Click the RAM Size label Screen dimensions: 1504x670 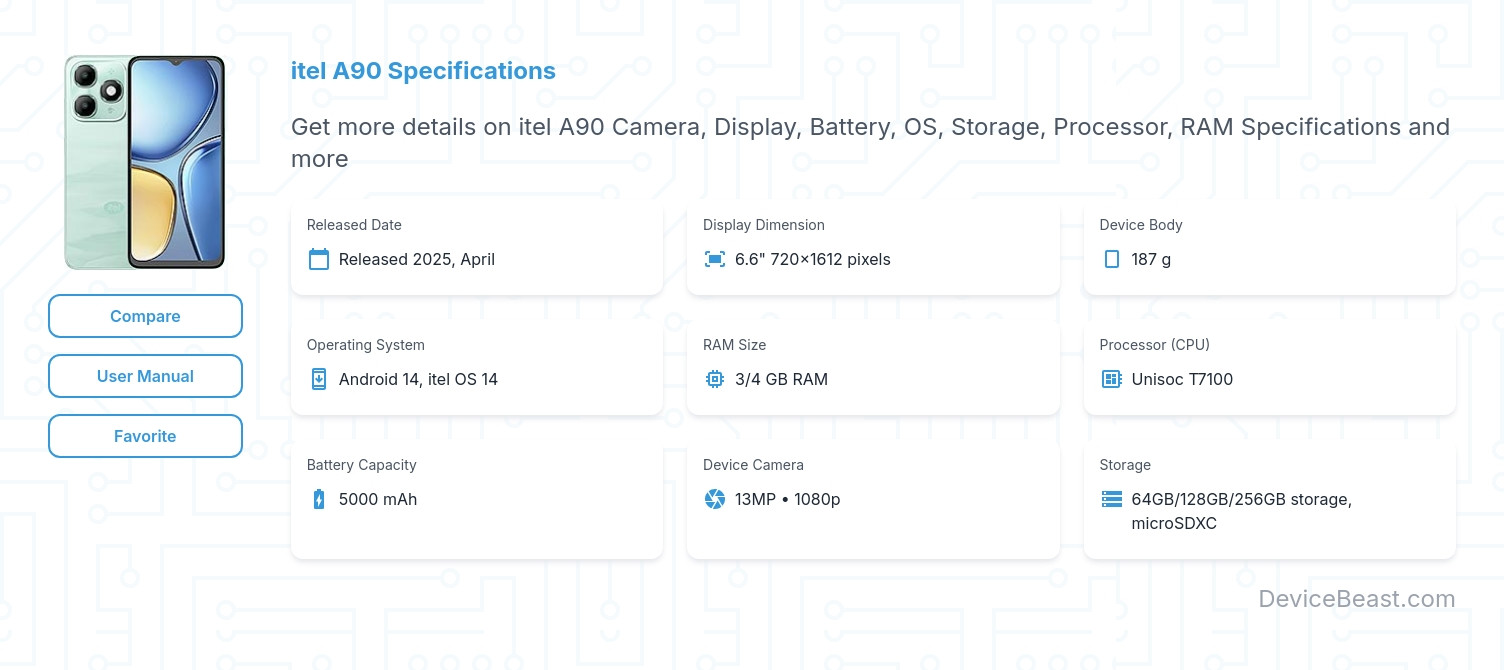point(734,345)
